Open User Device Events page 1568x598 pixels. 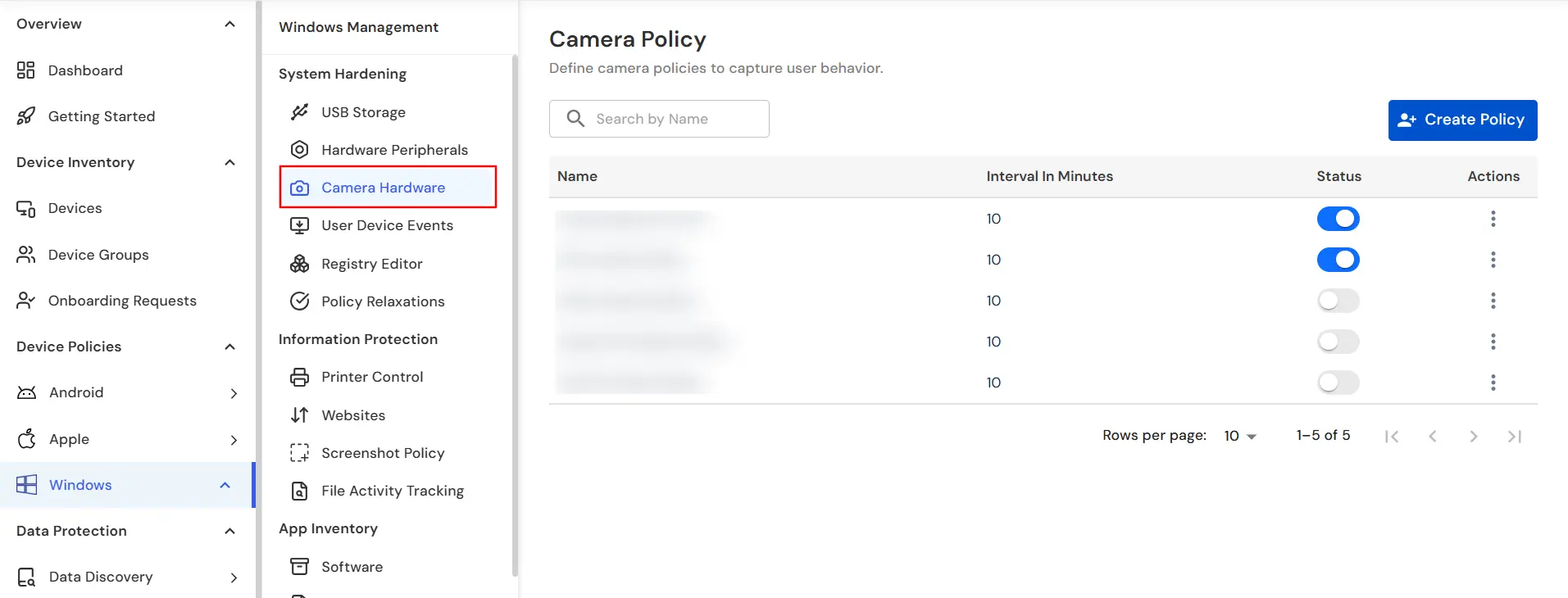click(x=388, y=225)
